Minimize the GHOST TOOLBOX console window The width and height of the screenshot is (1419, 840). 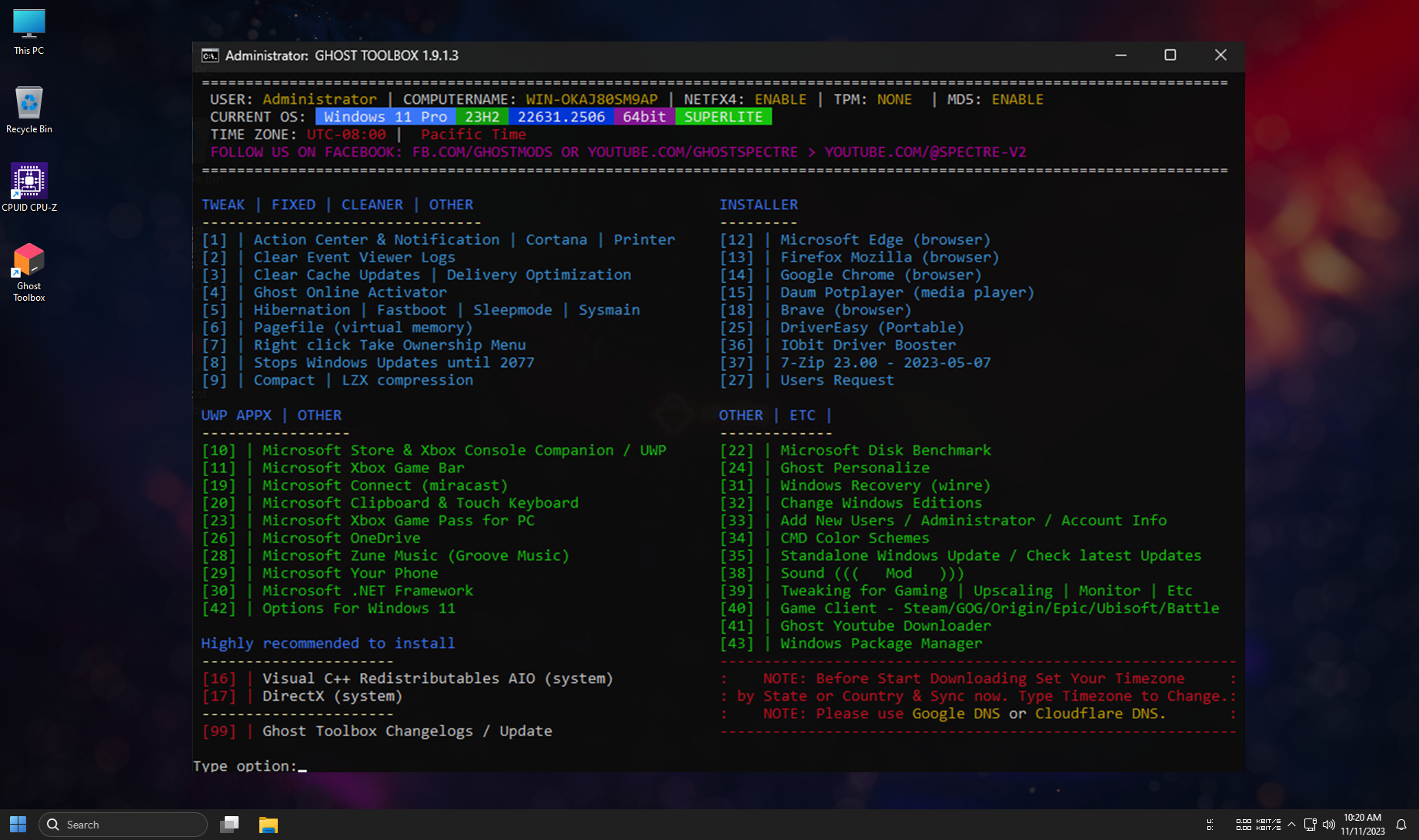[1120, 55]
